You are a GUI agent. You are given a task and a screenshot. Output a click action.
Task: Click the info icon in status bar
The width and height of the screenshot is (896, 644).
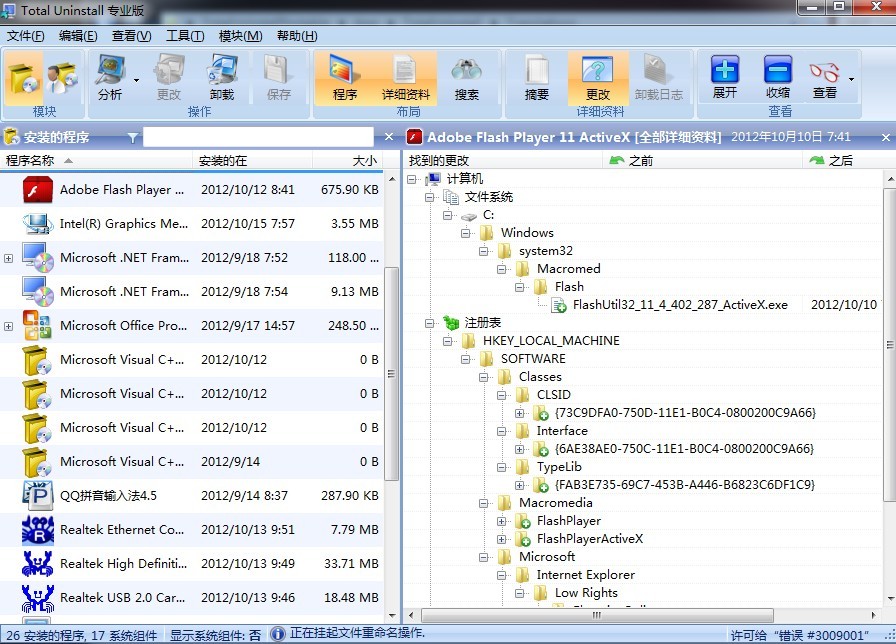pos(277,634)
